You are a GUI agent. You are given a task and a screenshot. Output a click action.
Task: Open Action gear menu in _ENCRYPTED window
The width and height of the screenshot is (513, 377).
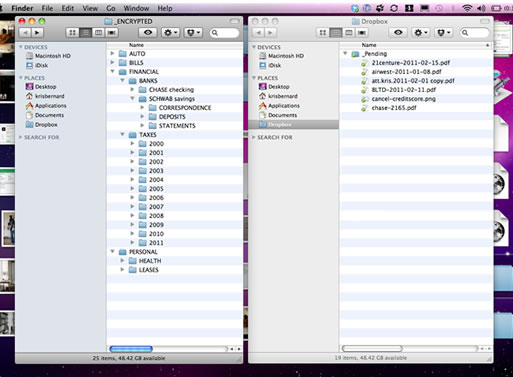click(170, 32)
